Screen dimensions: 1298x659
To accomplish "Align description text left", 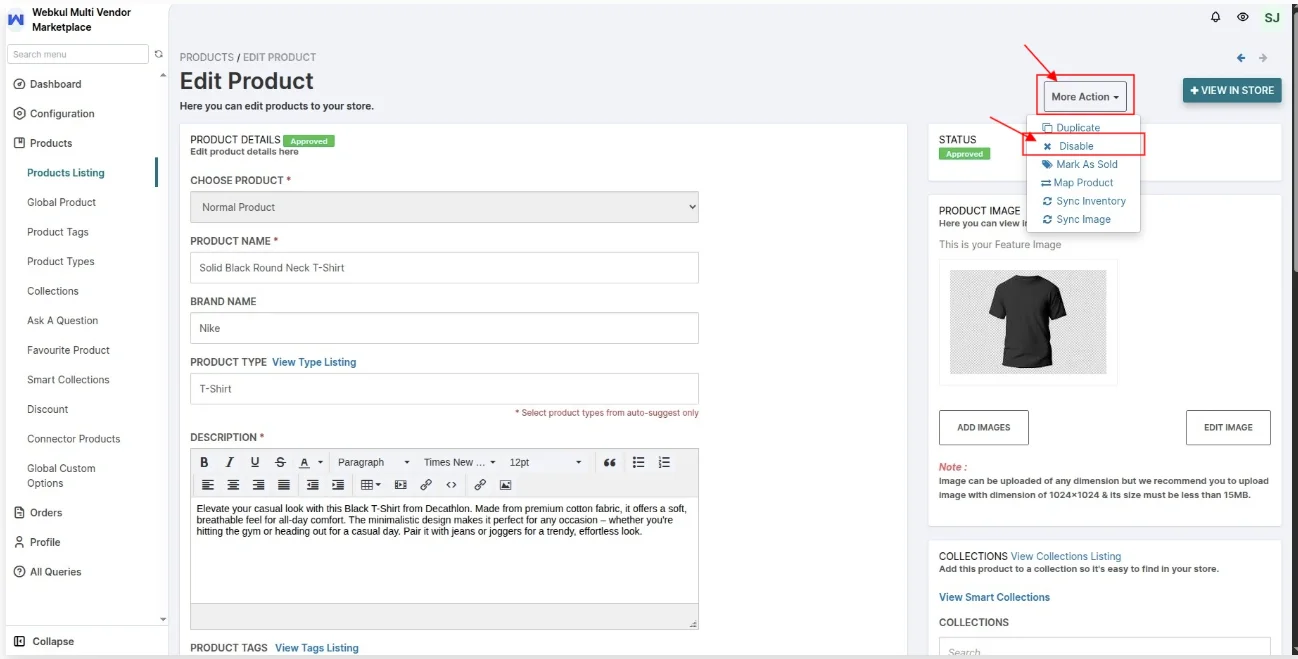I will (208, 485).
